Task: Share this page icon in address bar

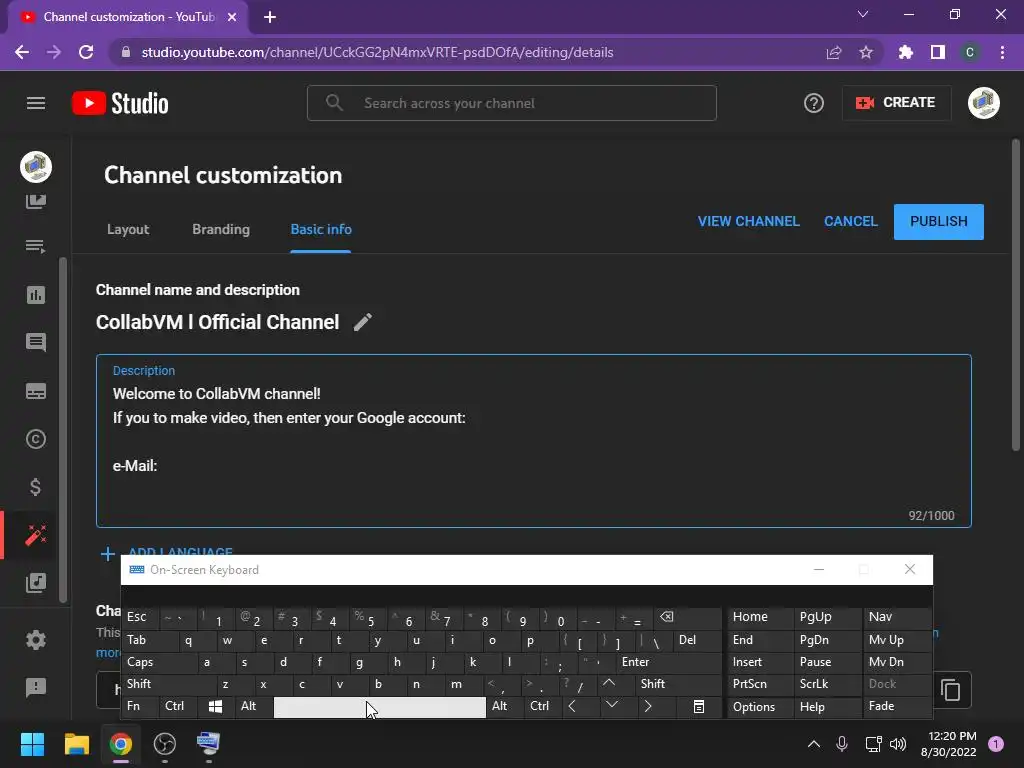Action: tap(834, 52)
